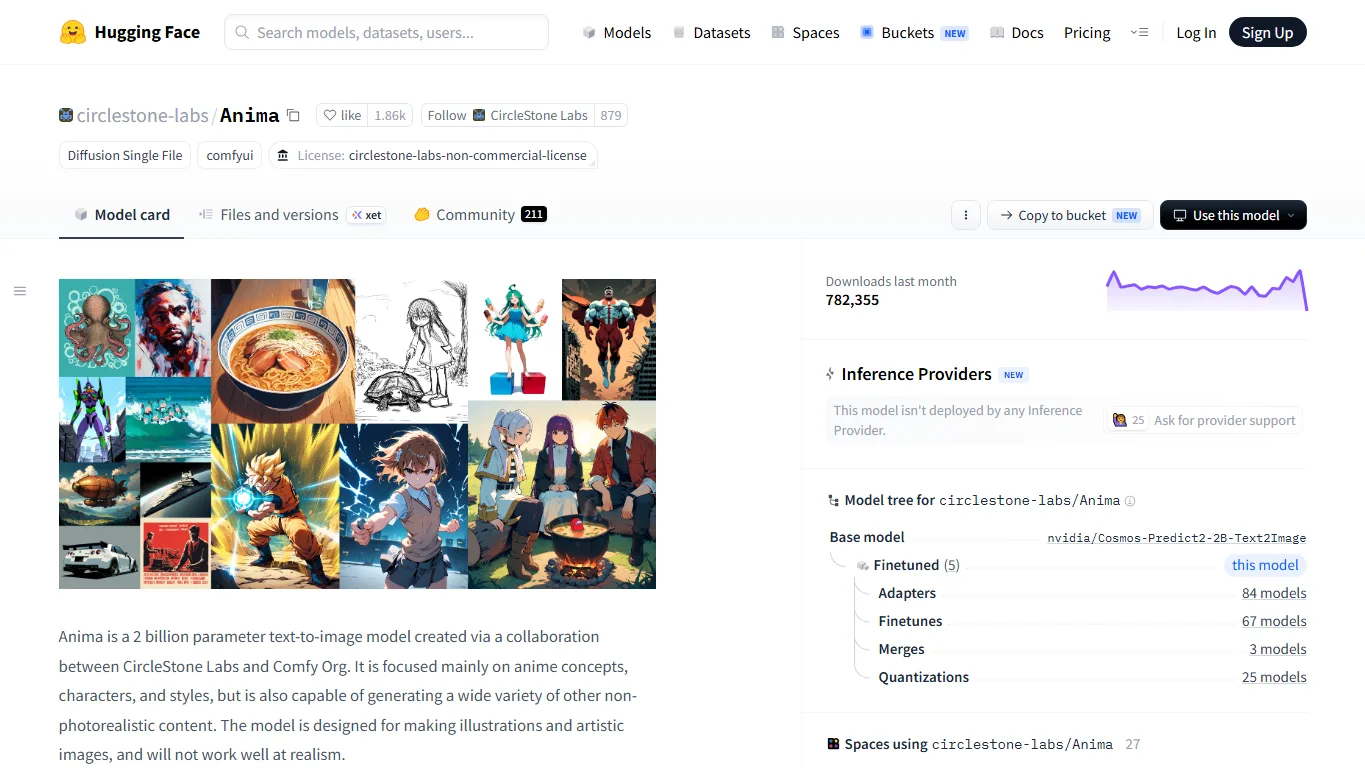This screenshot has height=768, width=1365.
Task: Click the info icon next to Model tree
Action: click(1130, 501)
